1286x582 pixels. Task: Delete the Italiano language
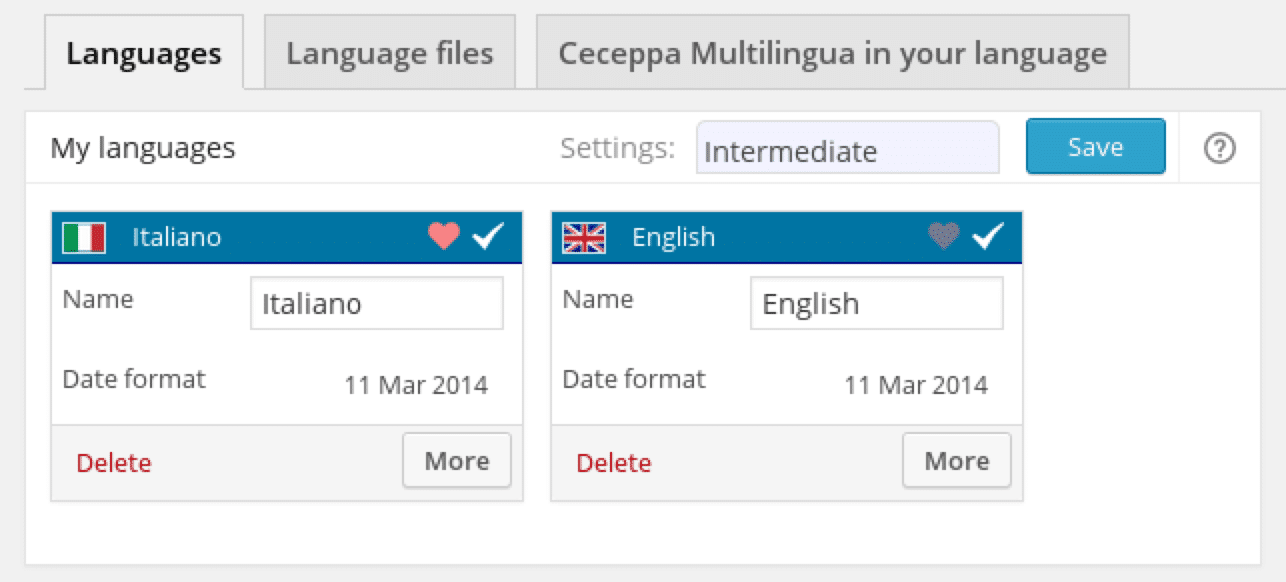tap(114, 463)
